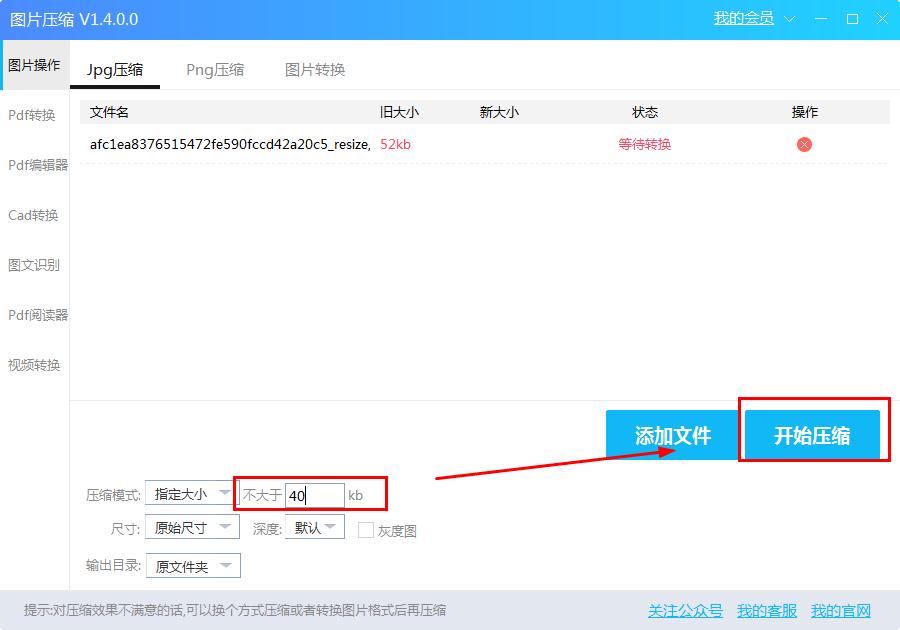
Task: Remove the afc1ea file with the red delete icon
Action: [804, 144]
